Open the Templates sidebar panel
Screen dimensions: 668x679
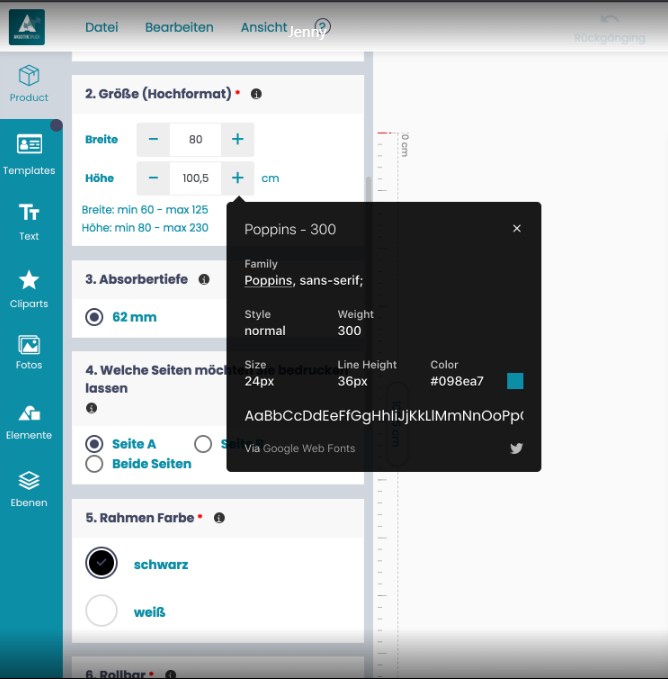click(29, 155)
